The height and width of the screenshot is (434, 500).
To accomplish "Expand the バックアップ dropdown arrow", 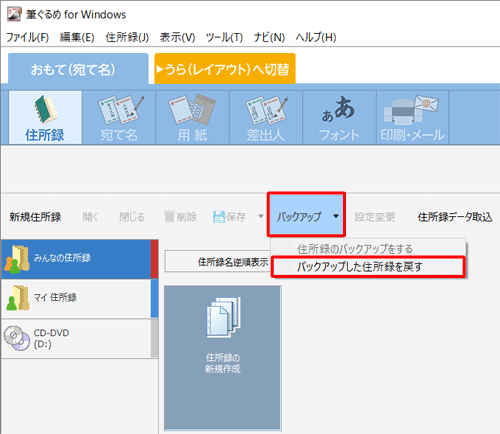I will [336, 216].
